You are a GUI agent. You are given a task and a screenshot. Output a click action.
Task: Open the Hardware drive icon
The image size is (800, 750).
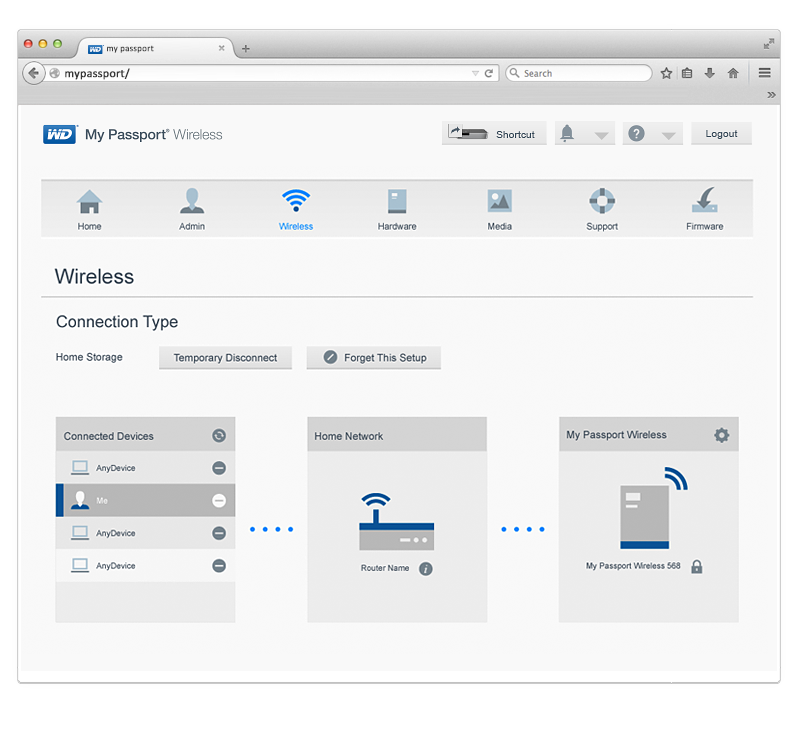tap(397, 201)
